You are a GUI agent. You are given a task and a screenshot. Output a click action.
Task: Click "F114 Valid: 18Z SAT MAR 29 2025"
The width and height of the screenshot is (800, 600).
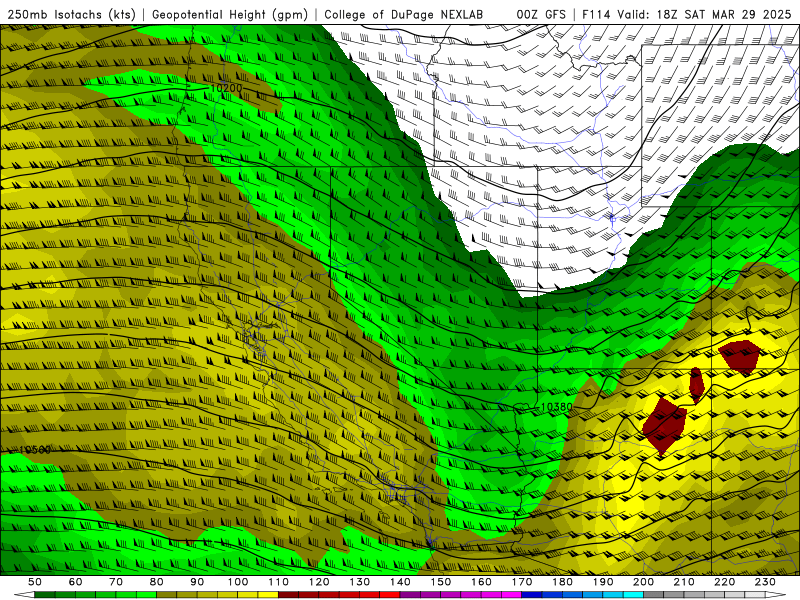pos(687,14)
